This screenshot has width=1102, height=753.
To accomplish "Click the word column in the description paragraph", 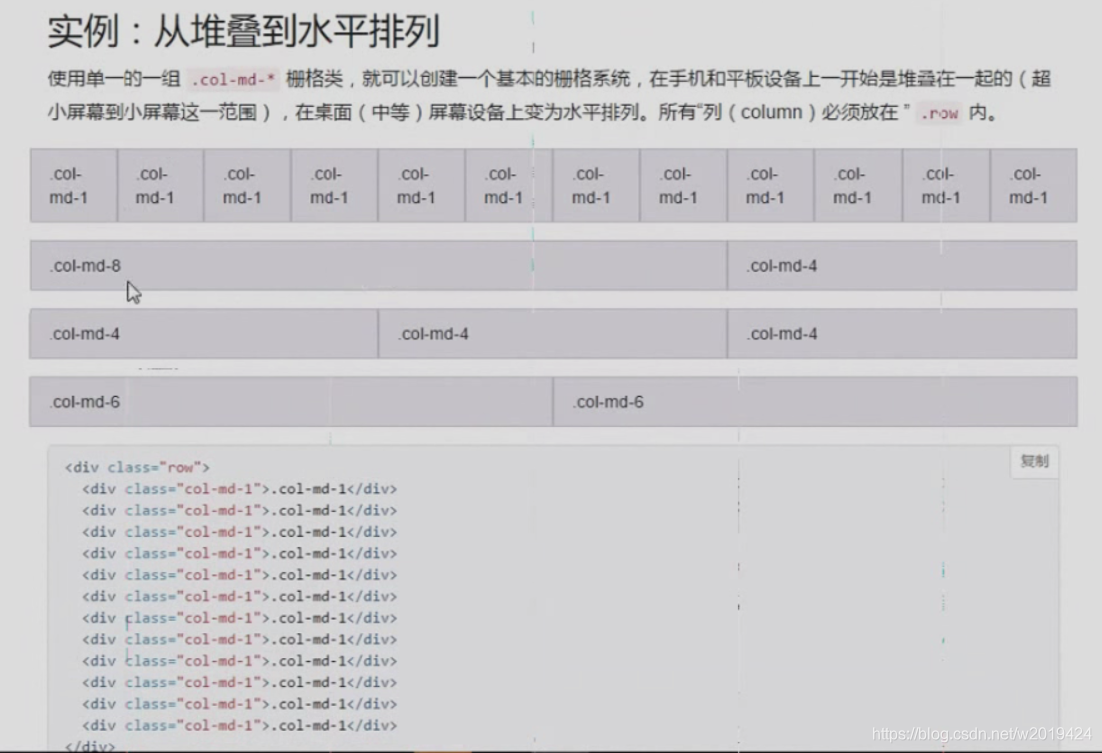I will (771, 112).
